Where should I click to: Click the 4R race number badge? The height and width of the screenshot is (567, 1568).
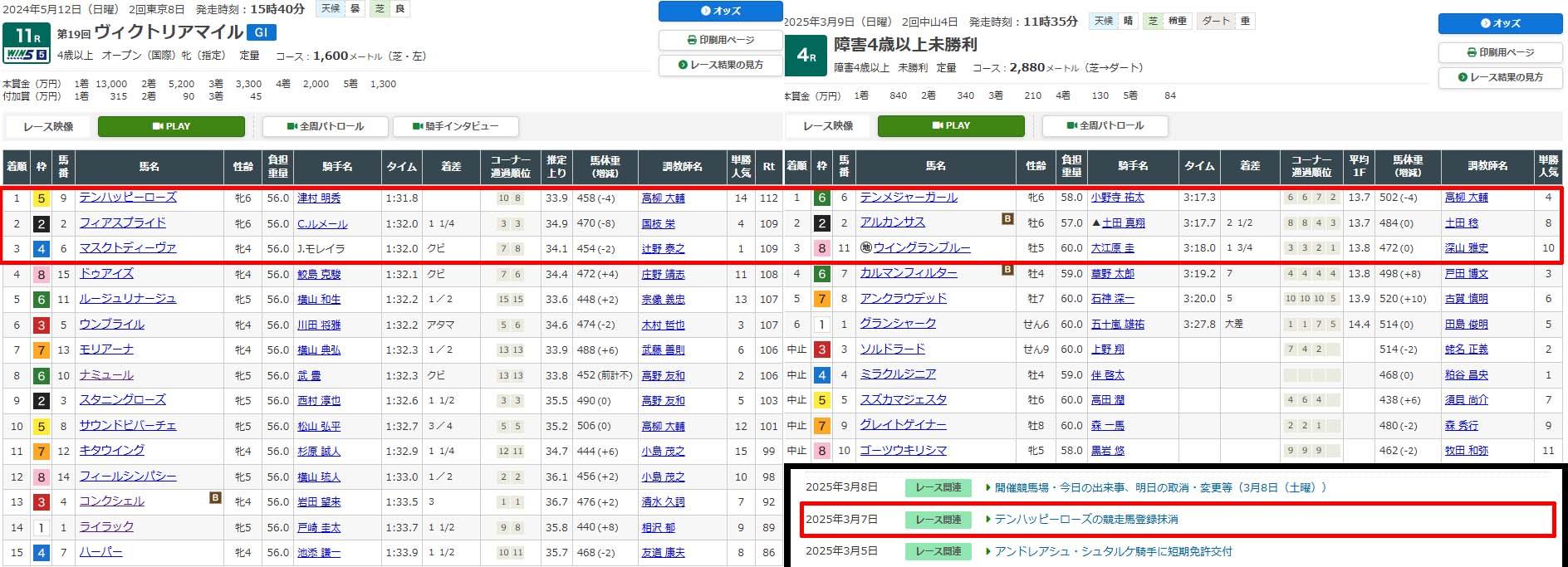point(806,56)
